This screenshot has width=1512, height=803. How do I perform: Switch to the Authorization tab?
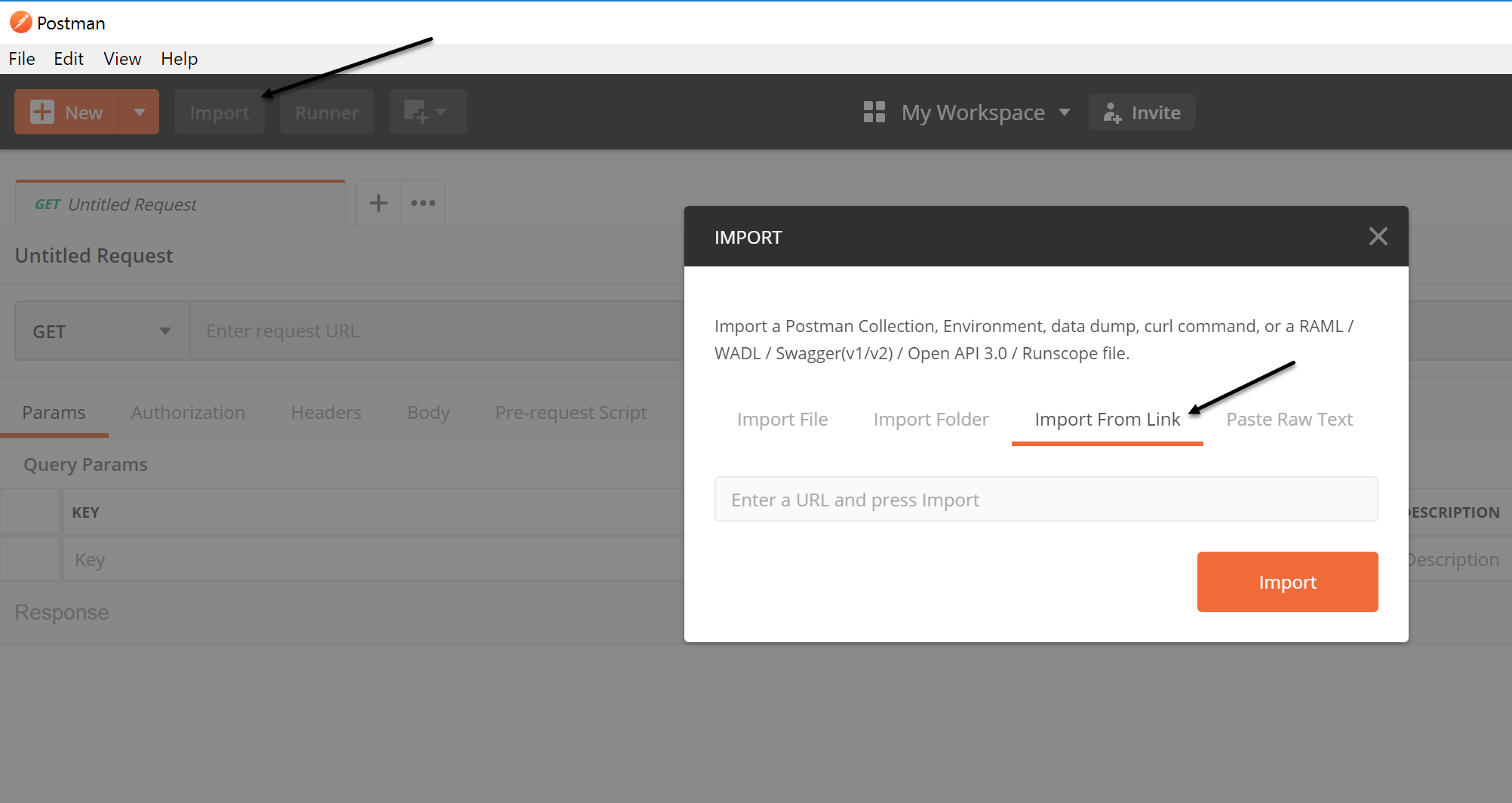pyautogui.click(x=188, y=413)
